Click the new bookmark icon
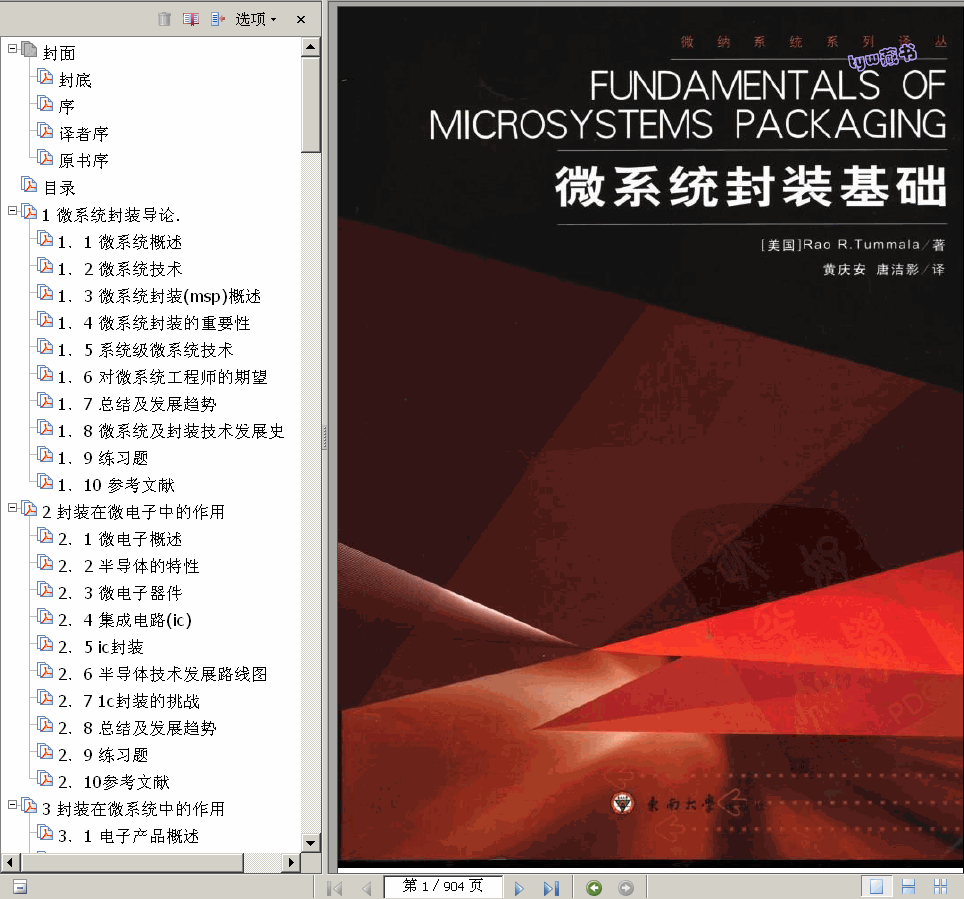Viewport: 964px width, 899px height. coord(191,19)
